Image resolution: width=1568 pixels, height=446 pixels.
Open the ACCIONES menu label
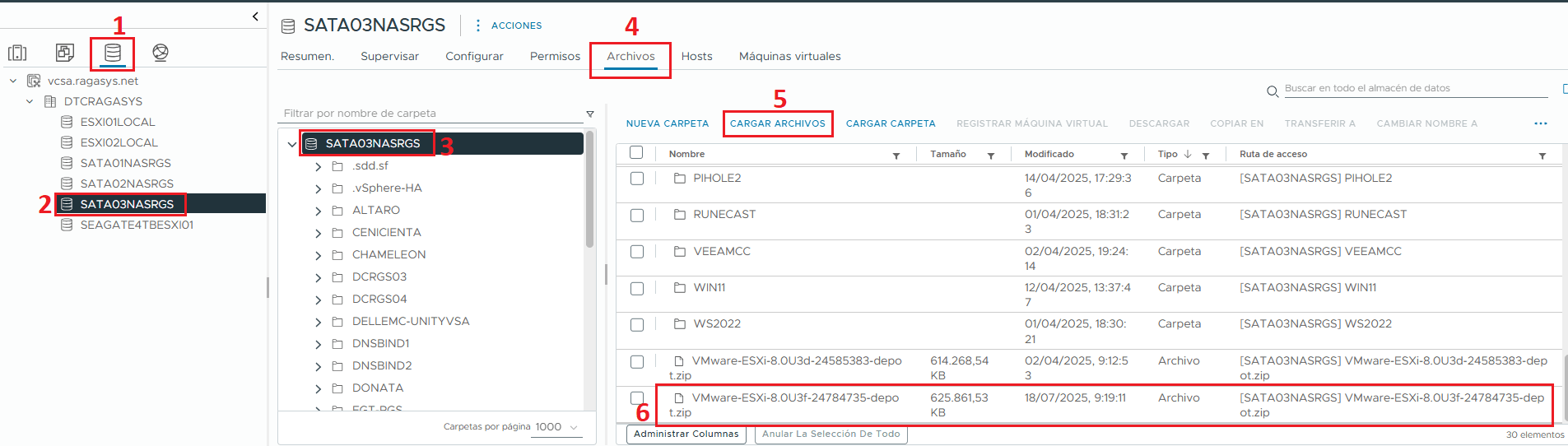pos(516,26)
